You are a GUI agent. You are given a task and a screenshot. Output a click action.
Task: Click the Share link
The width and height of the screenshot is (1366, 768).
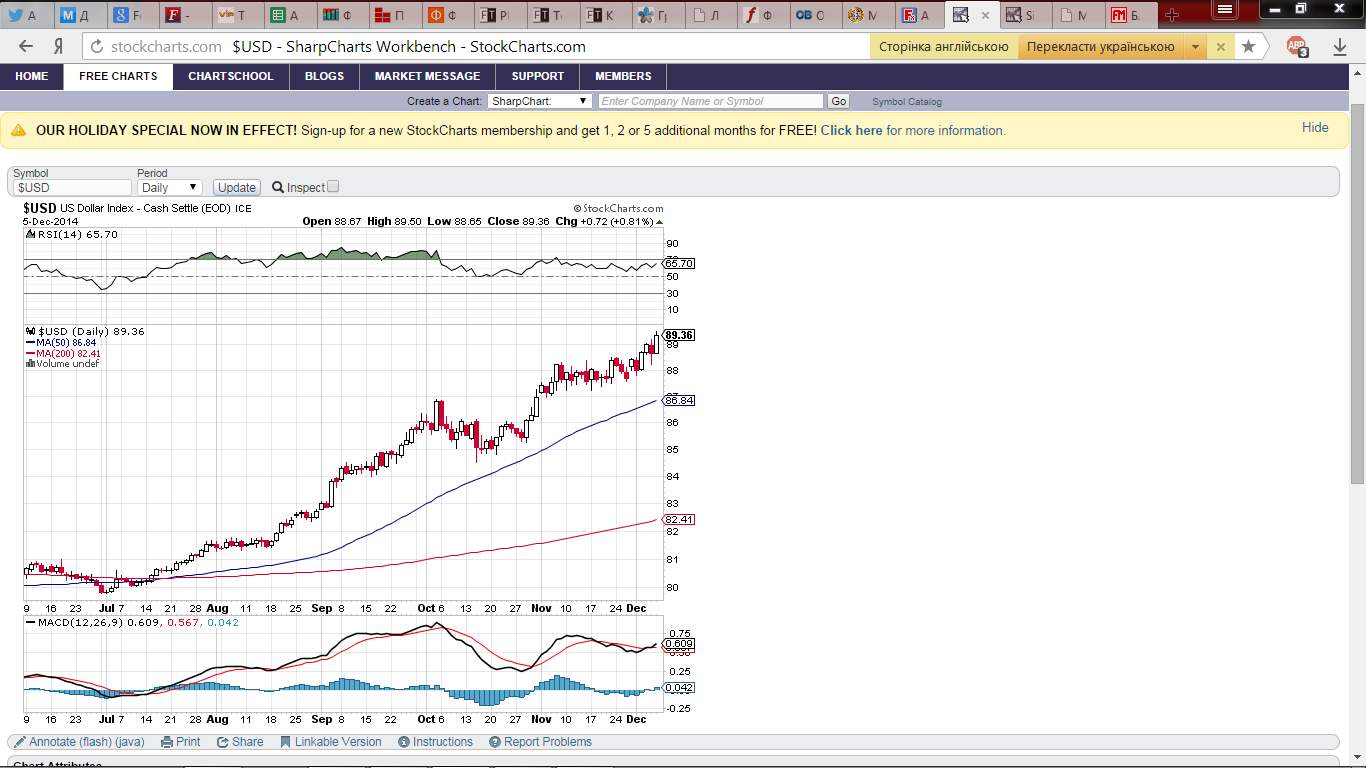247,742
